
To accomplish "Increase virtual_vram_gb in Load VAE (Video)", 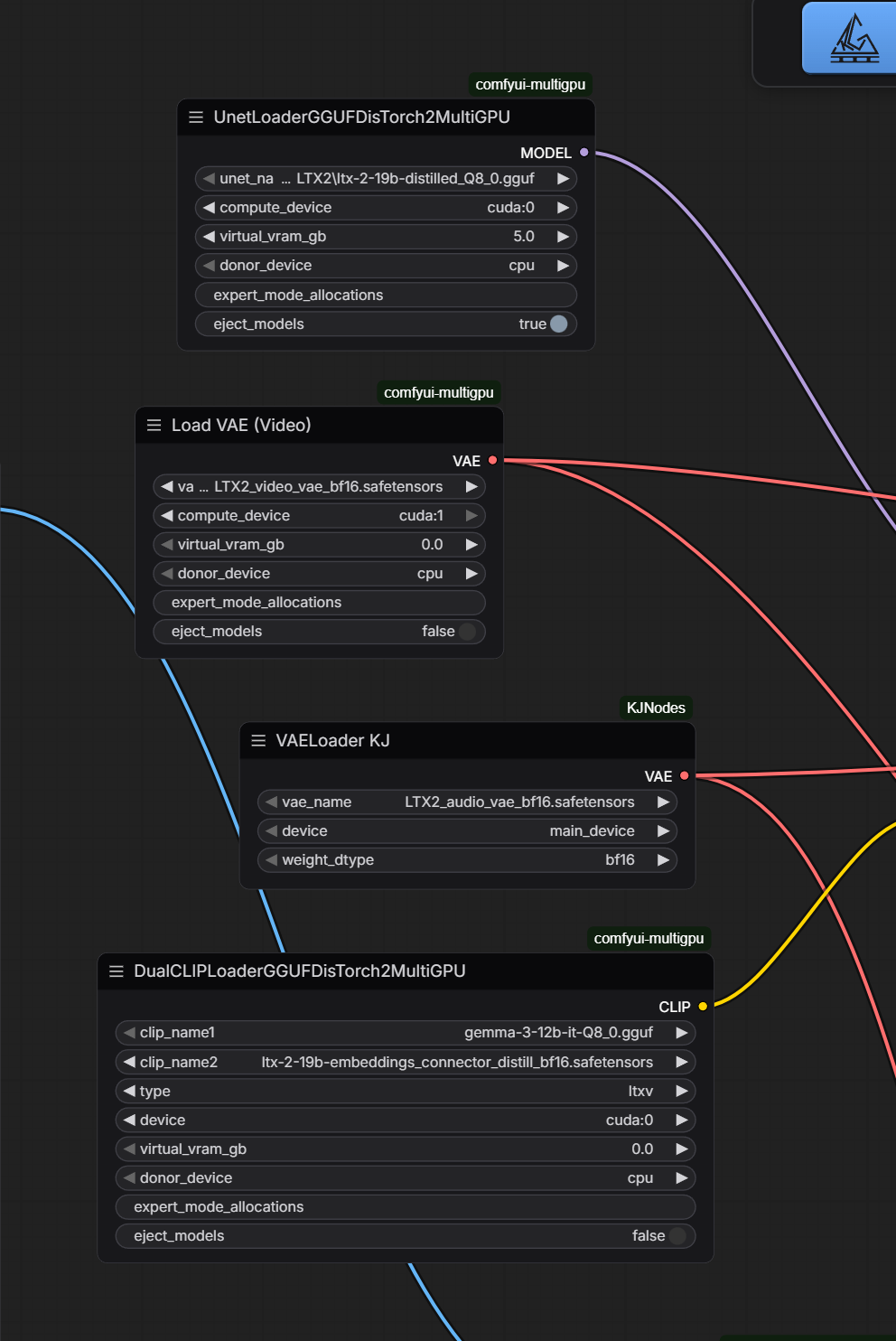I will [x=471, y=545].
